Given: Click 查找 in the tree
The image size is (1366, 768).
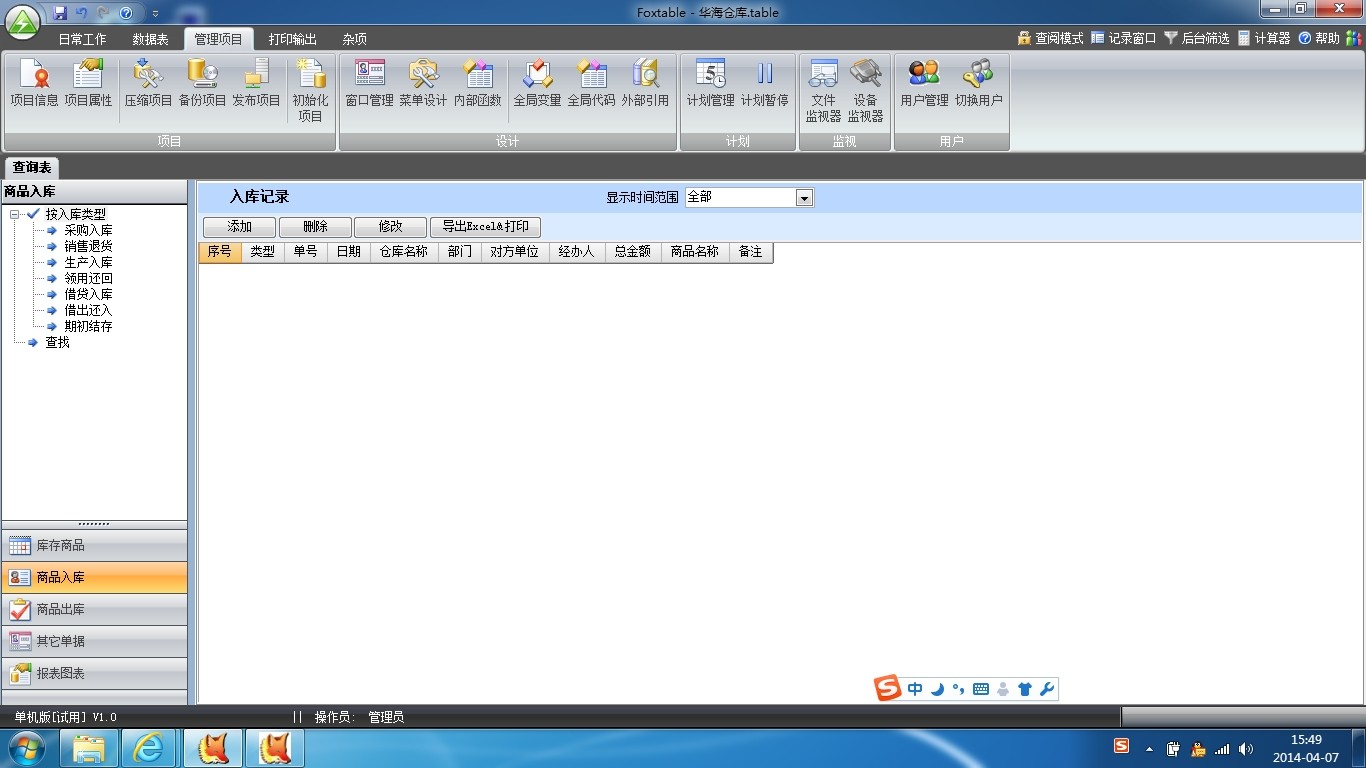Looking at the screenshot, I should (57, 342).
